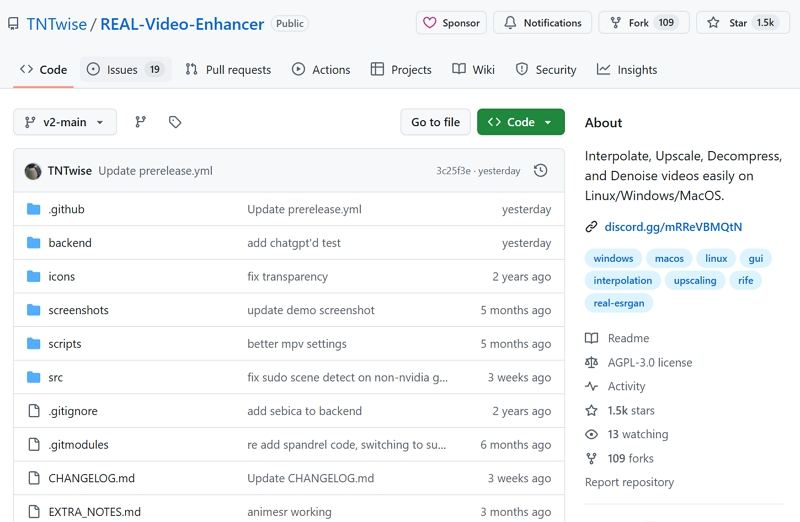The height and width of the screenshot is (522, 800).
Task: Open the Projects tab
Action: point(401,69)
